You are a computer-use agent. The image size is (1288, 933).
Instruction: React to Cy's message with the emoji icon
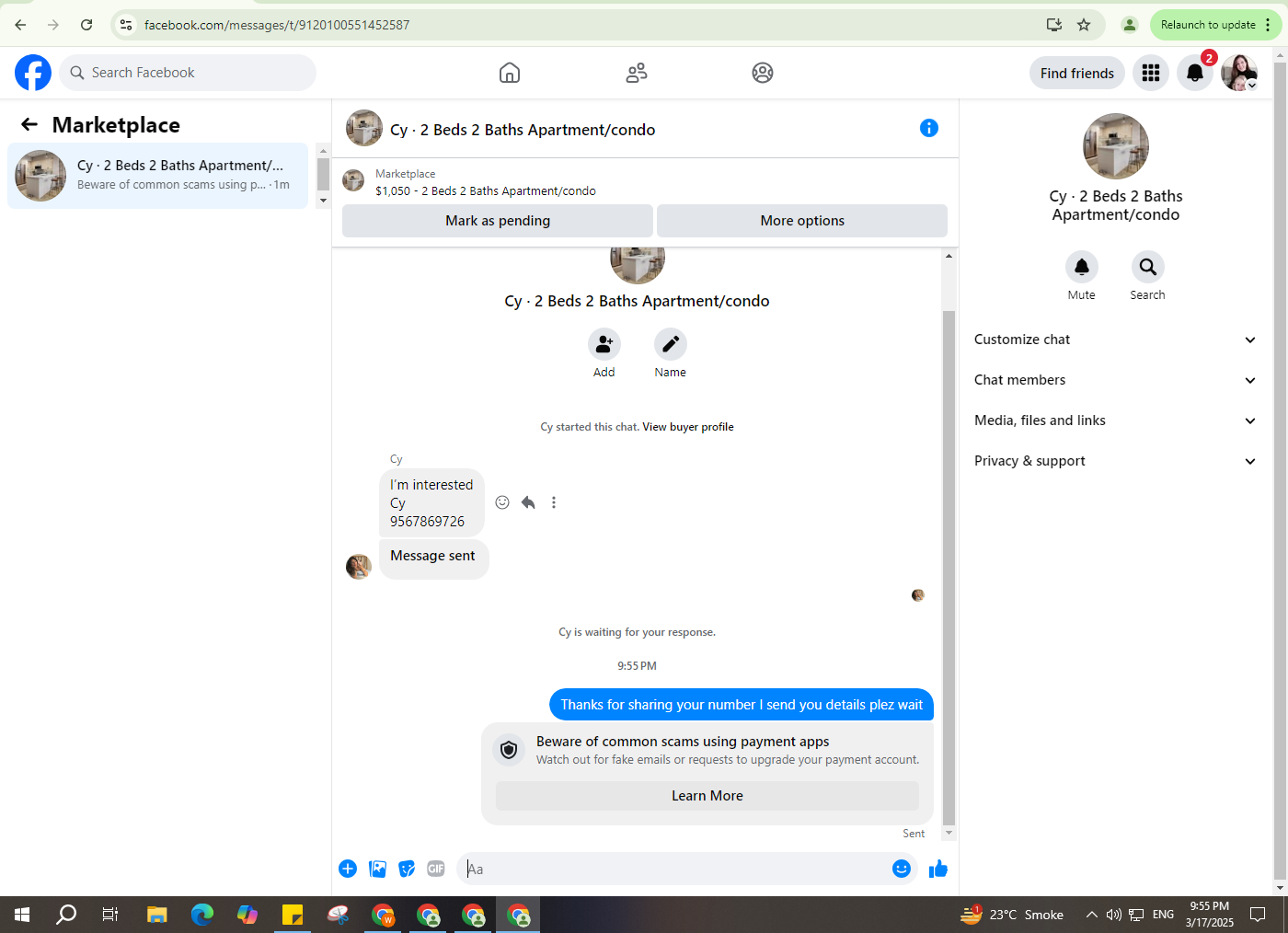click(x=502, y=502)
